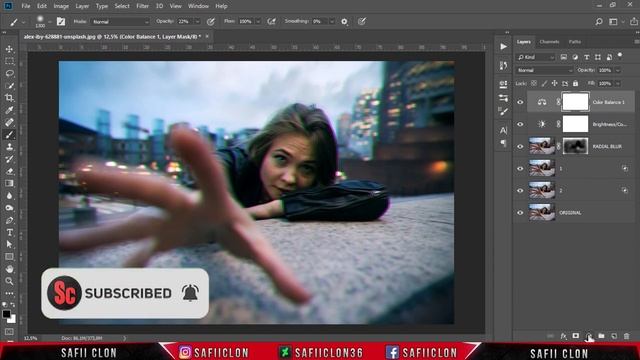Viewport: 640px width, 360px height.
Task: Click the search magnifier in options bar
Action: pyautogui.click(x=598, y=22)
